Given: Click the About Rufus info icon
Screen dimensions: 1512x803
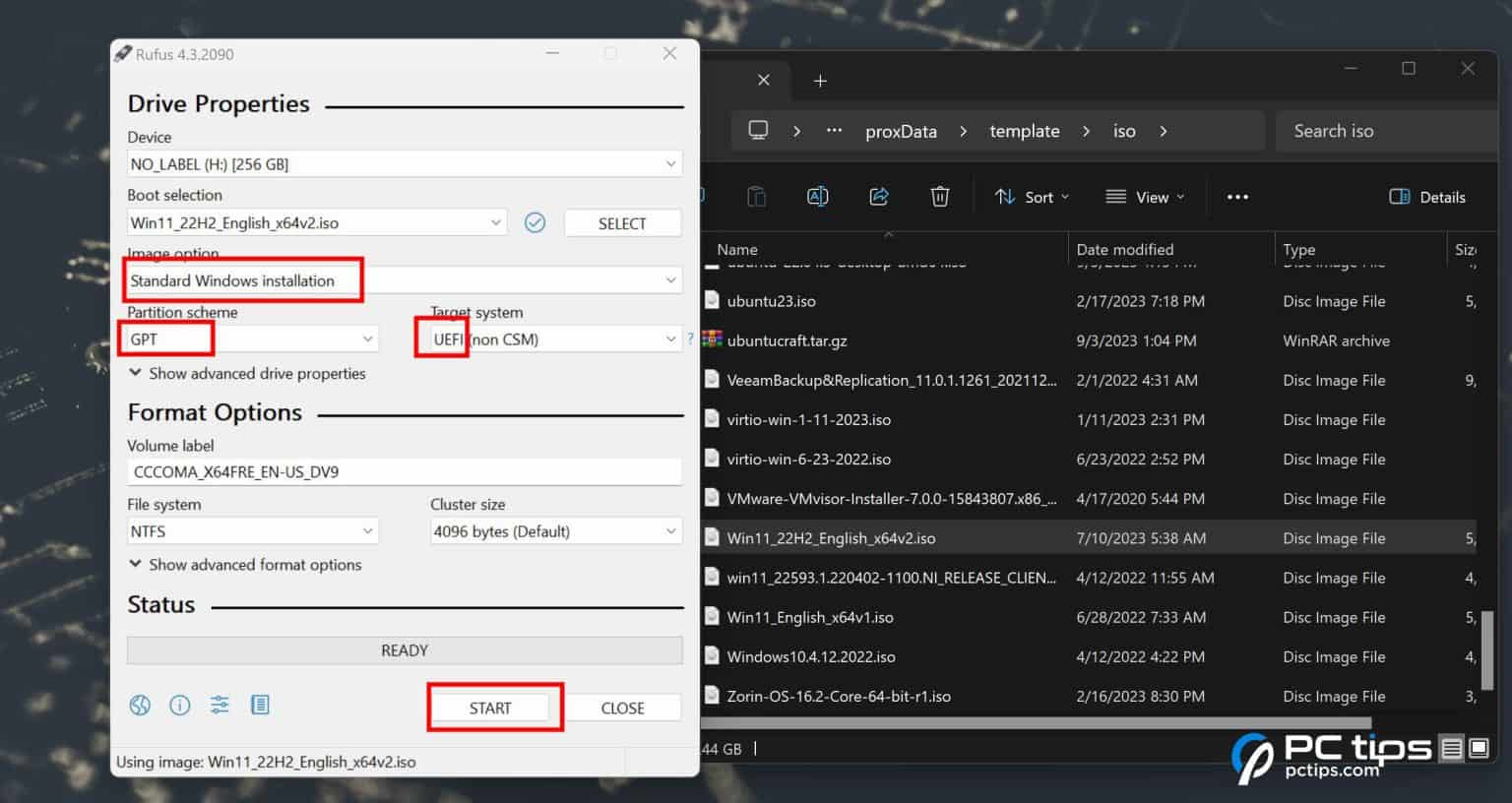Looking at the screenshot, I should [179, 705].
